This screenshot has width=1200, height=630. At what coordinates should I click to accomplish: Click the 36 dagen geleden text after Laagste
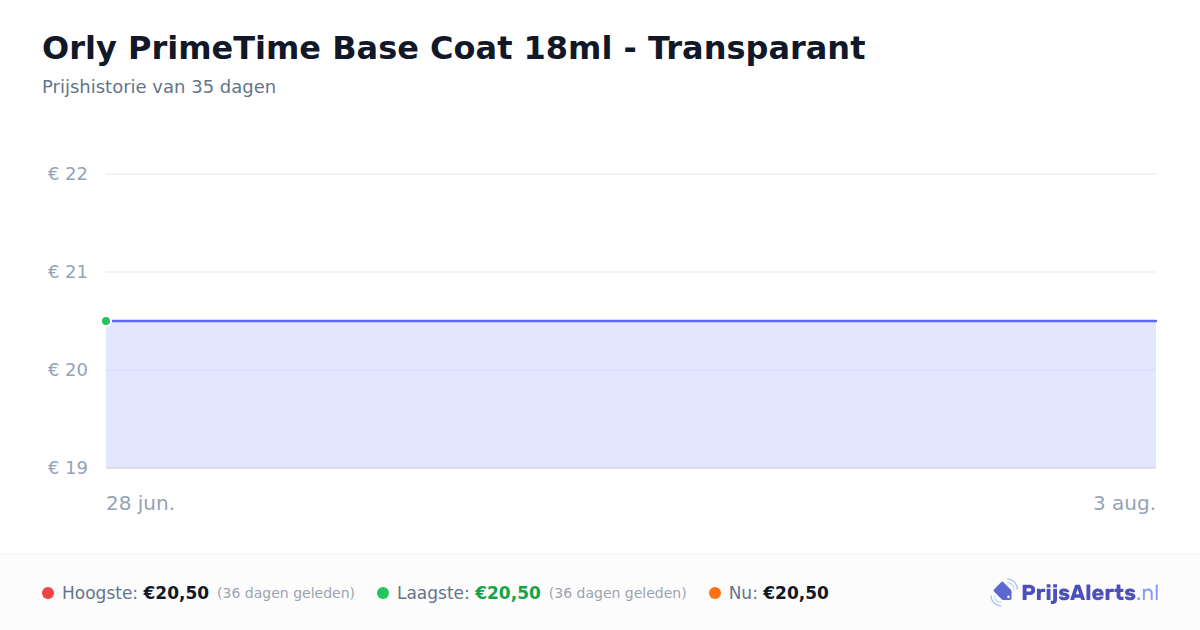coord(618,593)
